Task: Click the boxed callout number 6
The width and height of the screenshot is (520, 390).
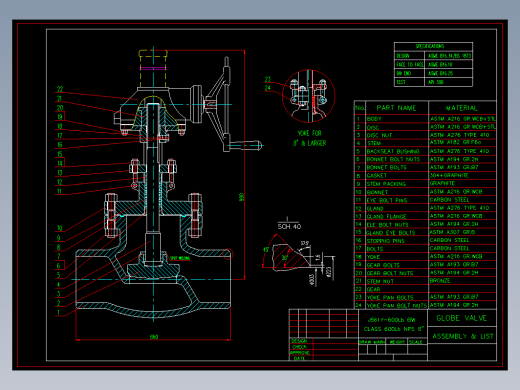Action: 59,265
